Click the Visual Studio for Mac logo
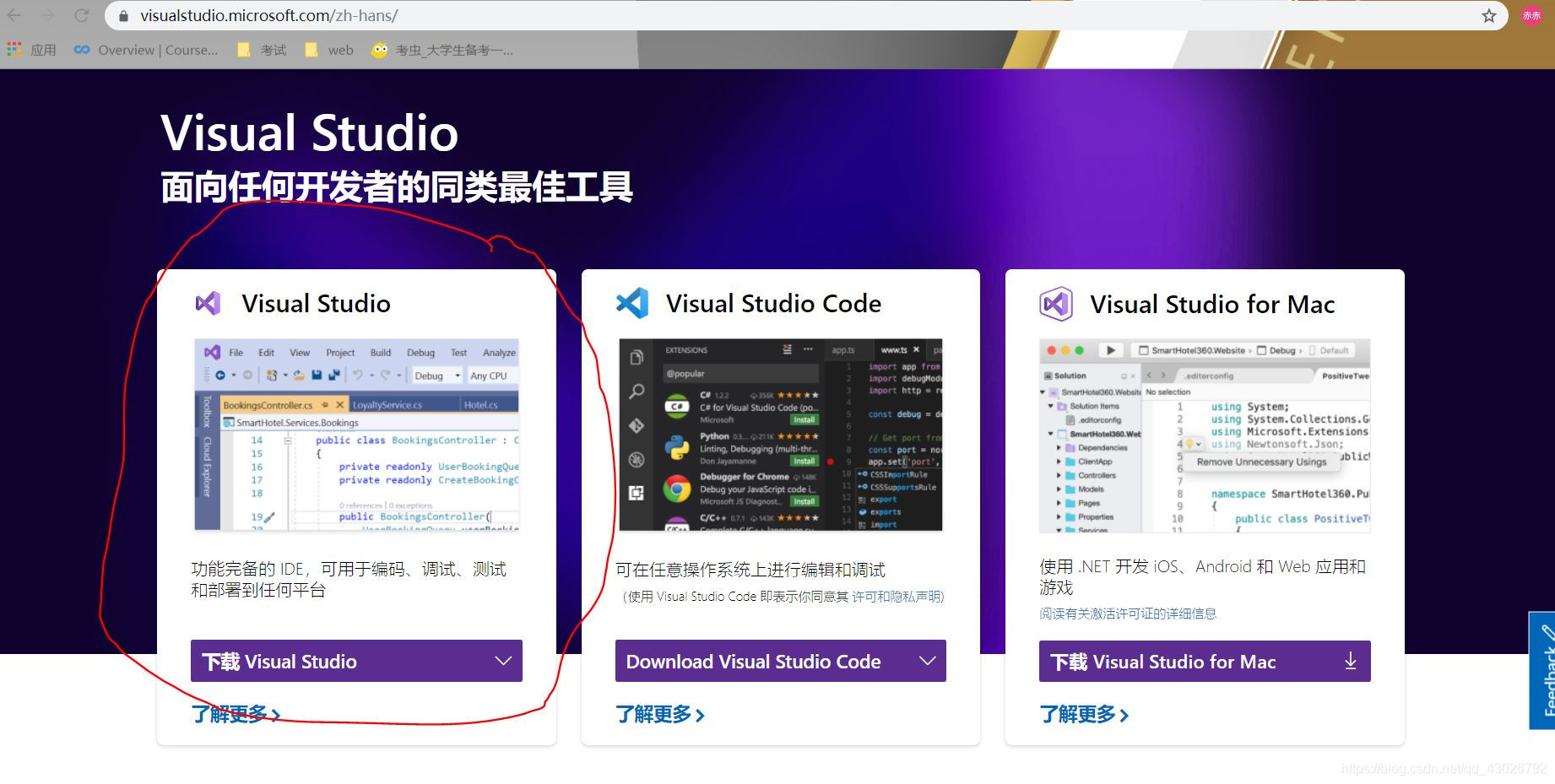Image resolution: width=1555 pixels, height=784 pixels. click(1056, 304)
